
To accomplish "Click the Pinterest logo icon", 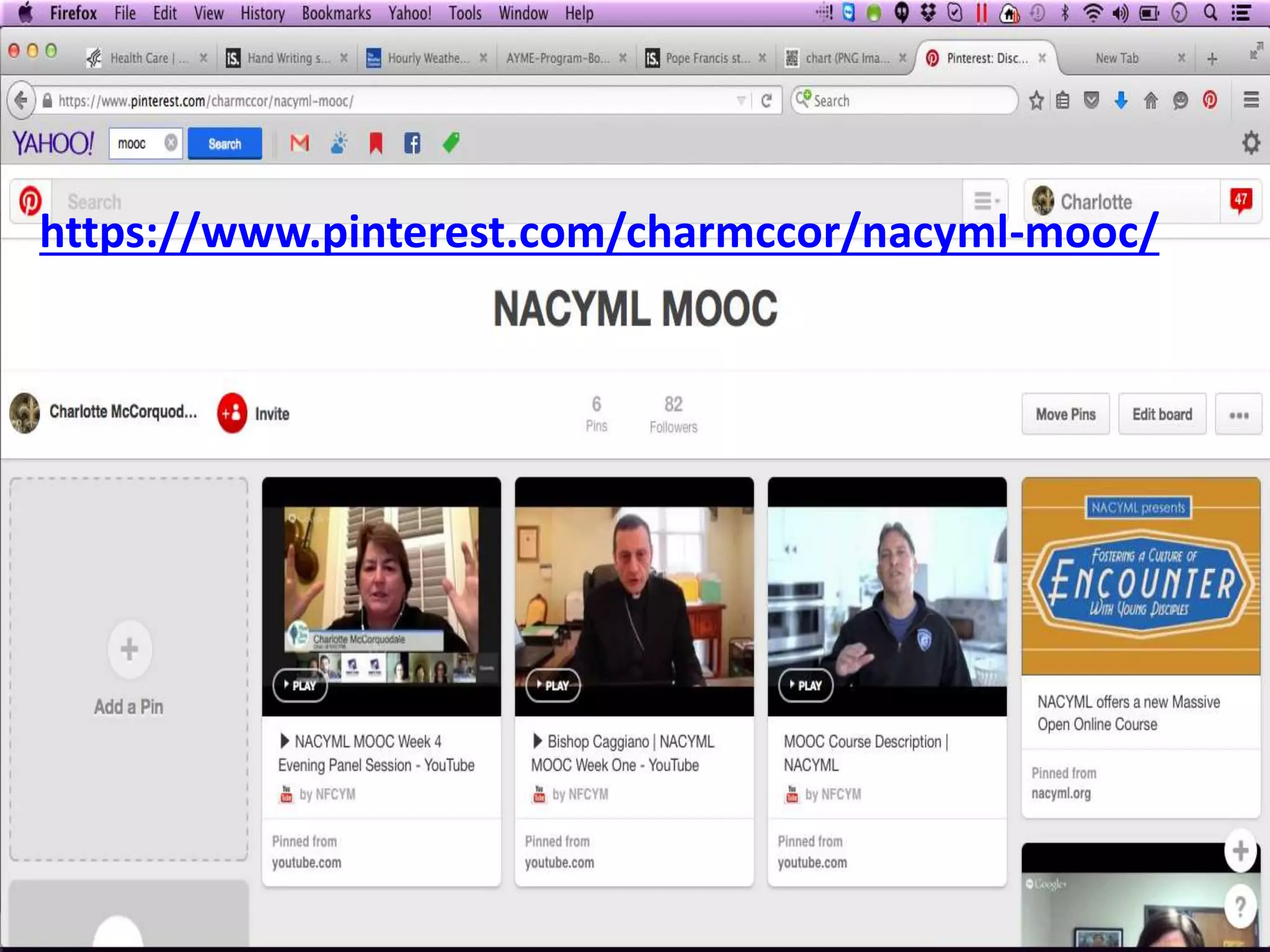I will [x=30, y=201].
